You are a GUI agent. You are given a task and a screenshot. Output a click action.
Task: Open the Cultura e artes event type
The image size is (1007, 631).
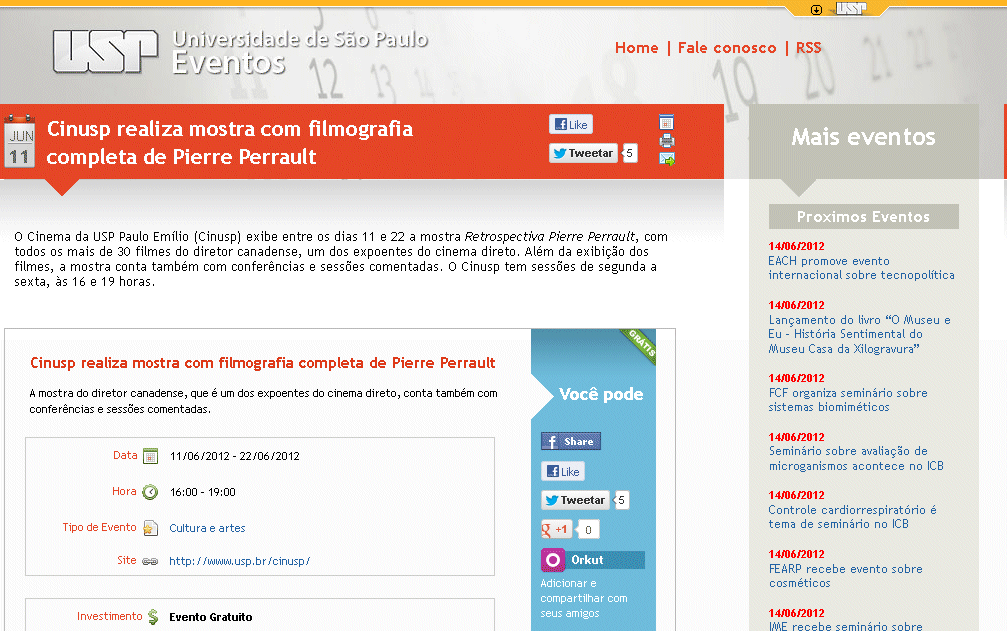207,528
